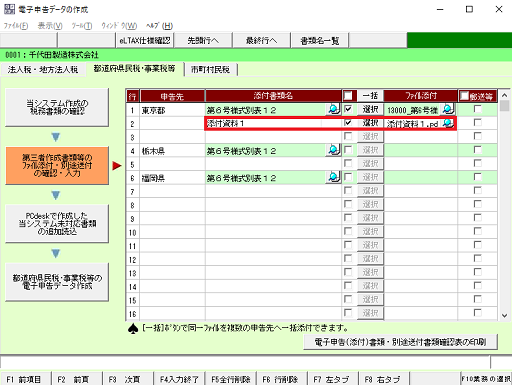Click the status input bar above function keys

pyautogui.click(x=245, y=362)
